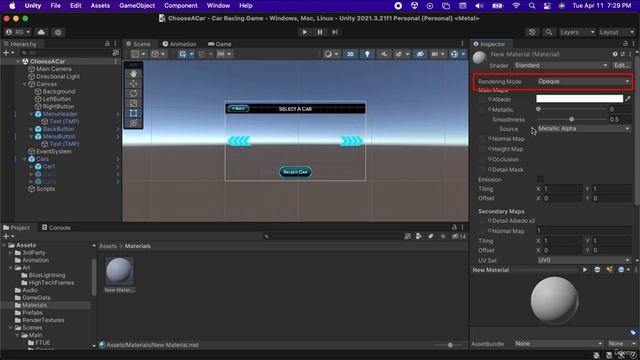Click the Smoothness slider

pyautogui.click(x=571, y=119)
